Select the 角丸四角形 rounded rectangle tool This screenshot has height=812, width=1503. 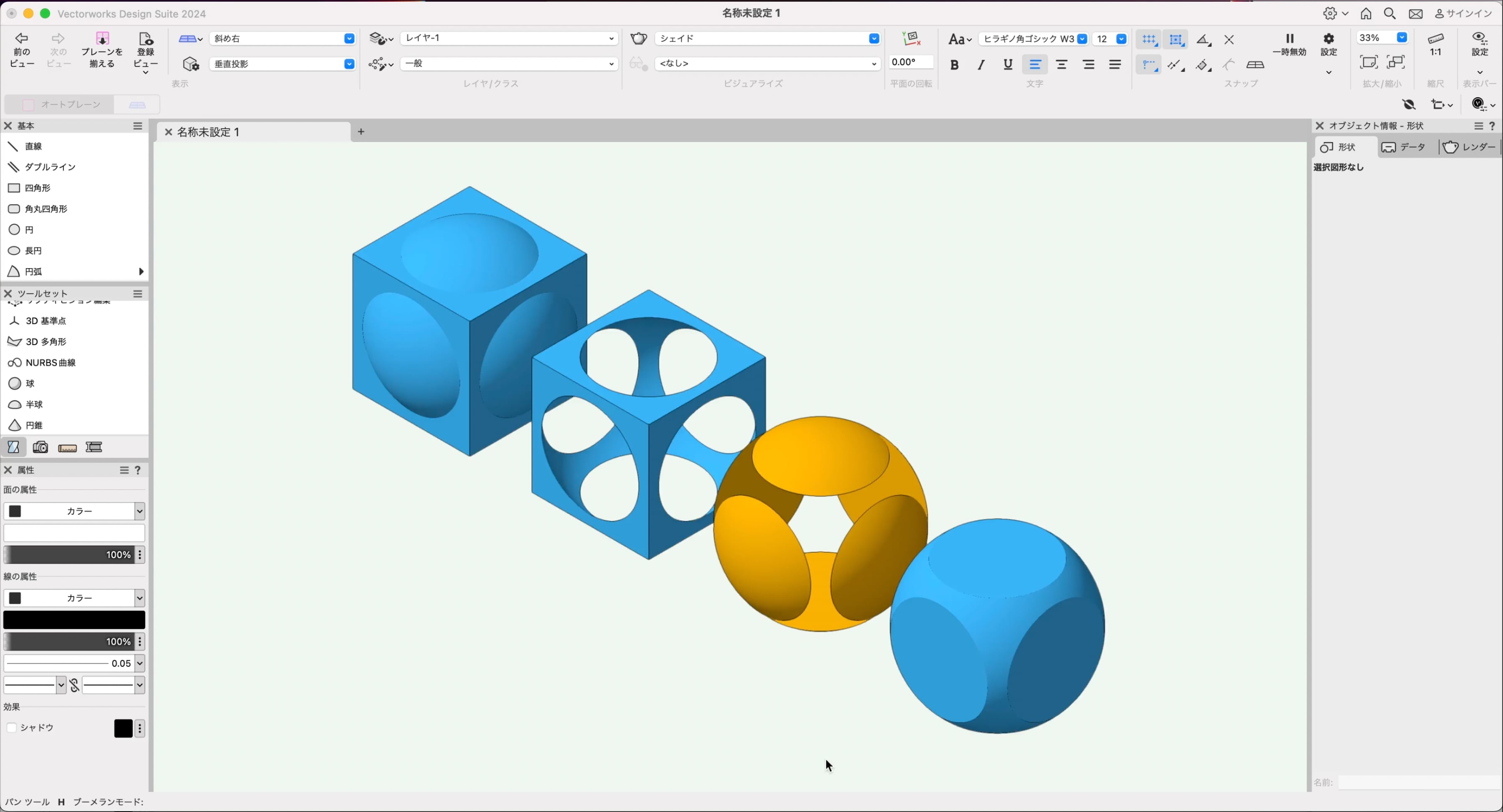74,209
